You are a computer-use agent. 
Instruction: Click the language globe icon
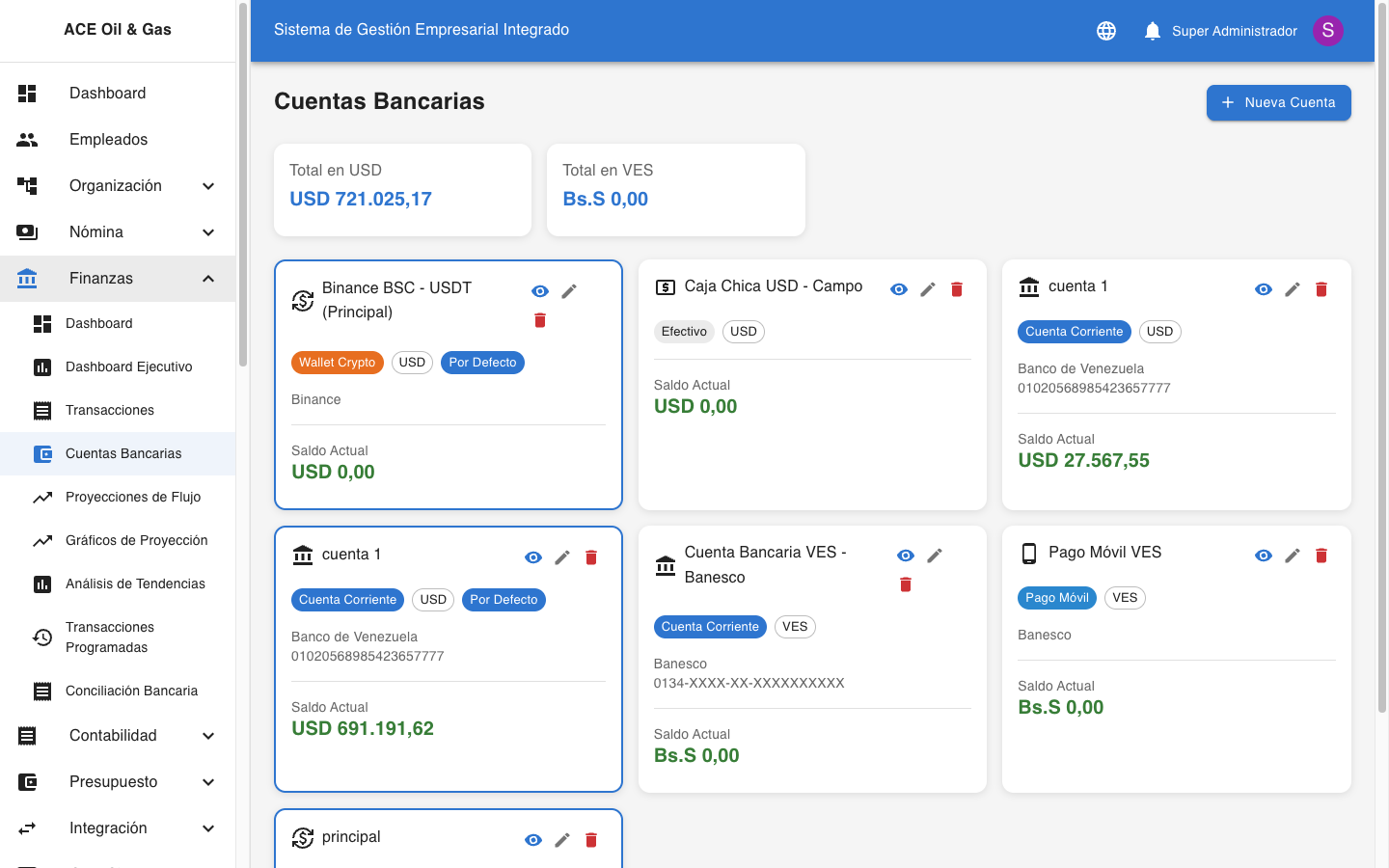(1106, 31)
